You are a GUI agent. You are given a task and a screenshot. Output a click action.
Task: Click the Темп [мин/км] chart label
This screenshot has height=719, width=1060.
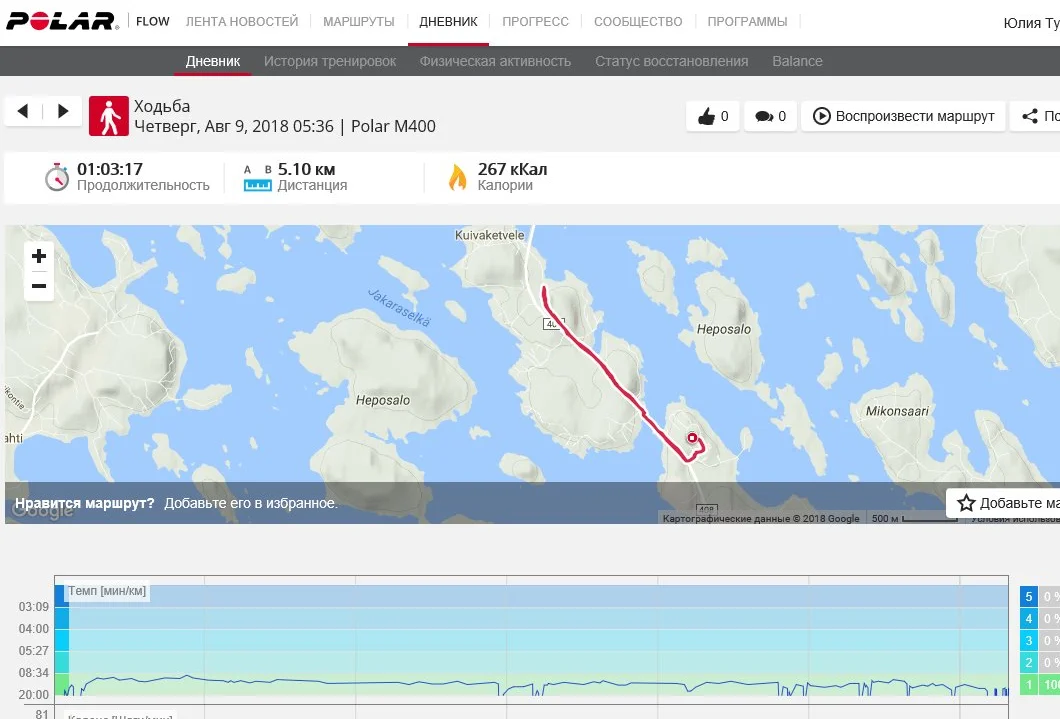click(x=107, y=591)
